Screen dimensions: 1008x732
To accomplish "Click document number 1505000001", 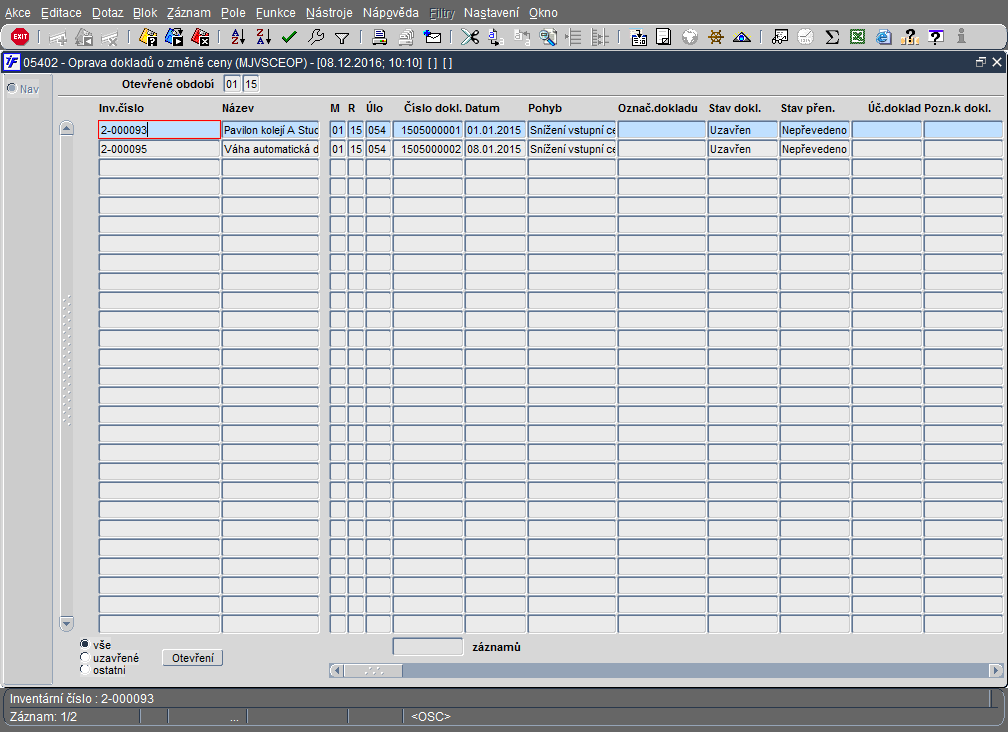I will pos(428,130).
